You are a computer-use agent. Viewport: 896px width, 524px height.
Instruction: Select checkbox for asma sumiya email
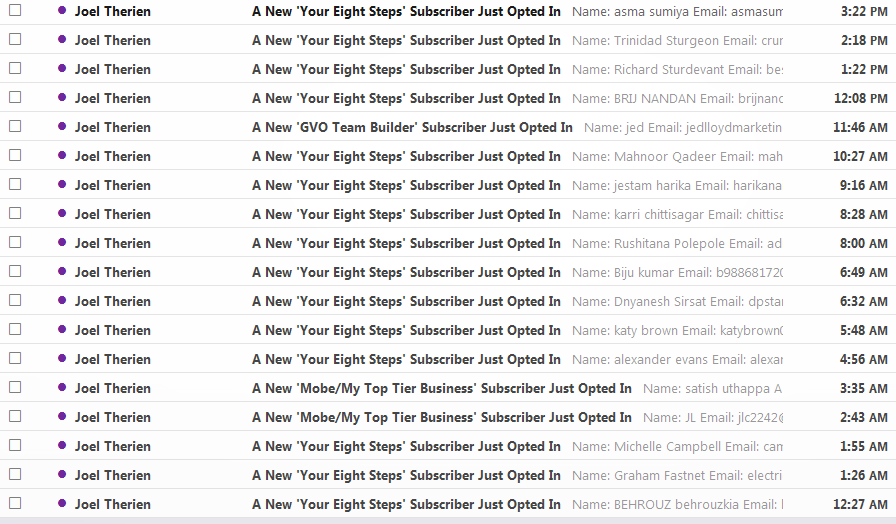(15, 10)
